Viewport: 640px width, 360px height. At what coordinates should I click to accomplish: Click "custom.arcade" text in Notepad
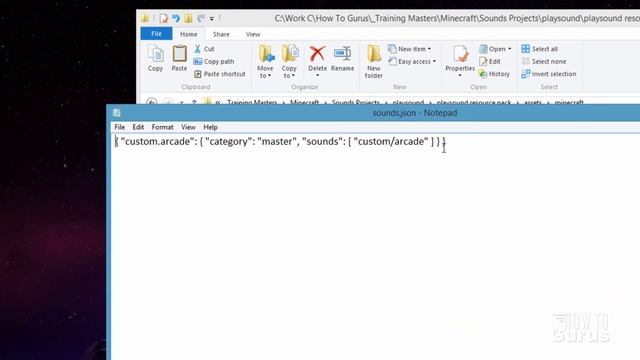coord(156,142)
